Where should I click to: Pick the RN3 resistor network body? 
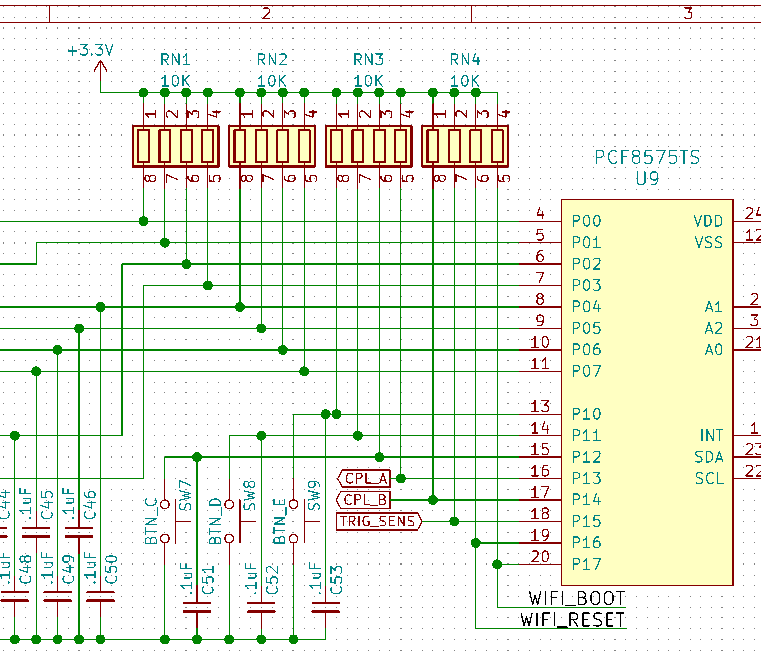click(369, 146)
